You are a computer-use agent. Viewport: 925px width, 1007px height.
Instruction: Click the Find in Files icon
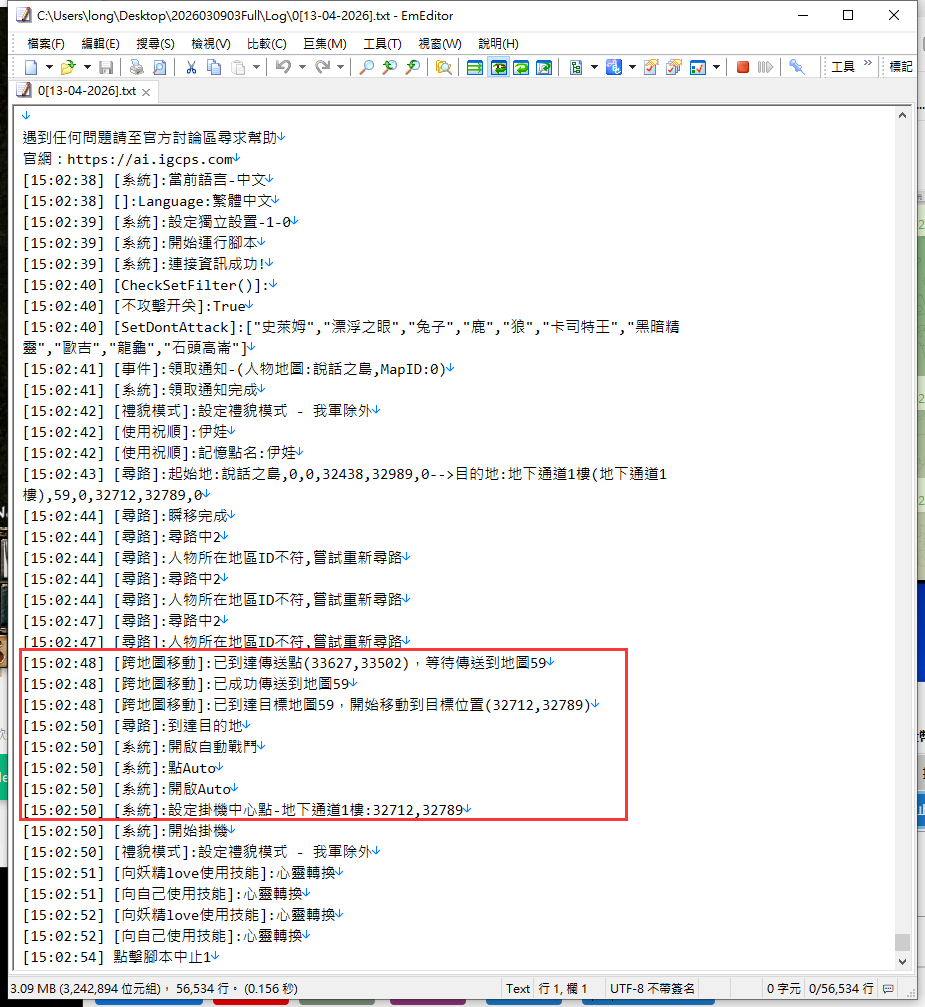point(443,67)
